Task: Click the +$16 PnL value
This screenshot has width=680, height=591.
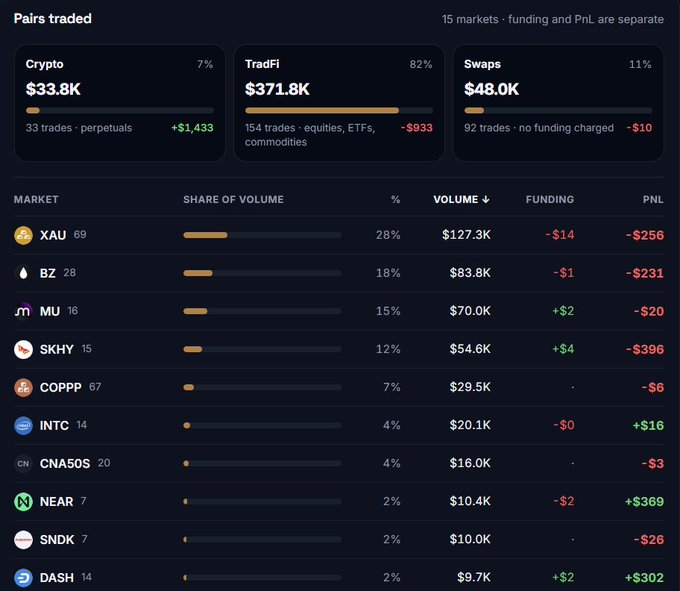Action: click(648, 426)
